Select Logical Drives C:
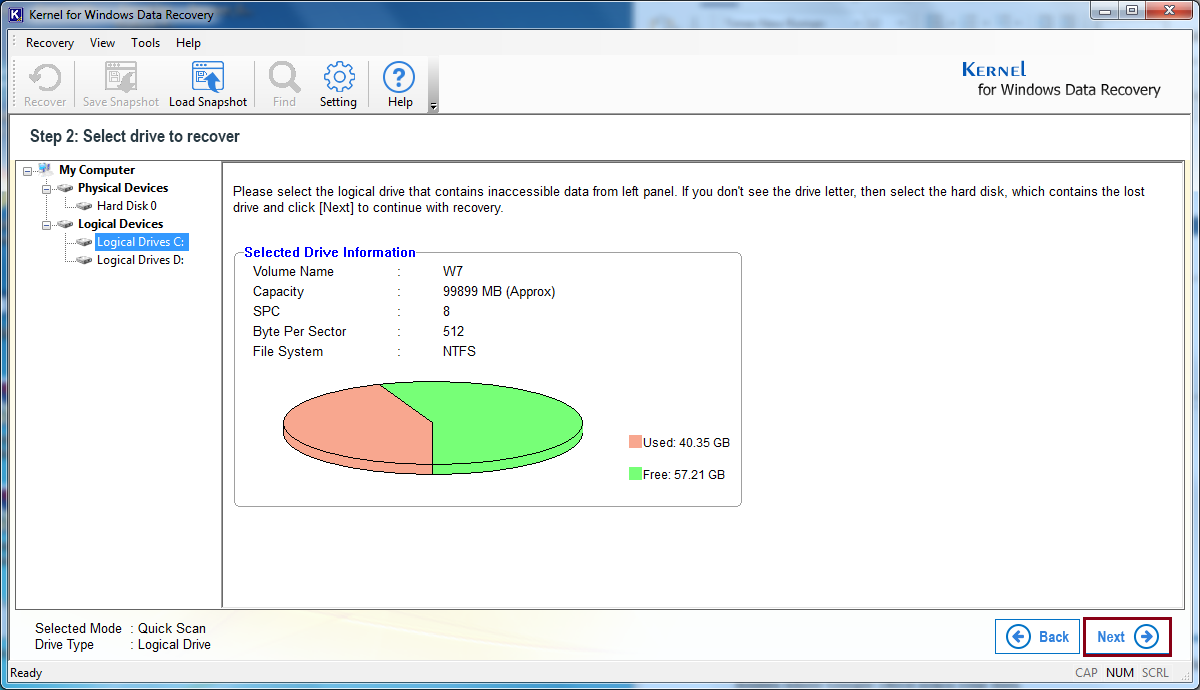This screenshot has height=690, width=1200. pos(141,242)
